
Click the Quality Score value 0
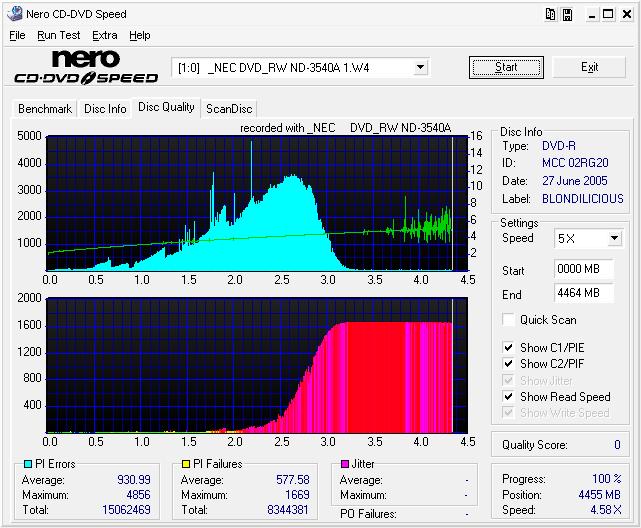(617, 445)
